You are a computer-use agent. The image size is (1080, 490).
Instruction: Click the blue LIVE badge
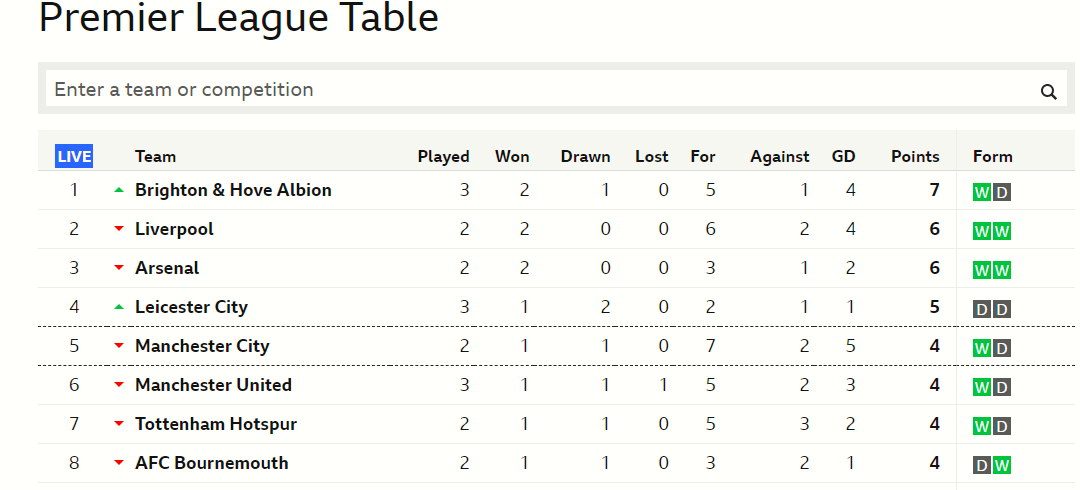74,156
